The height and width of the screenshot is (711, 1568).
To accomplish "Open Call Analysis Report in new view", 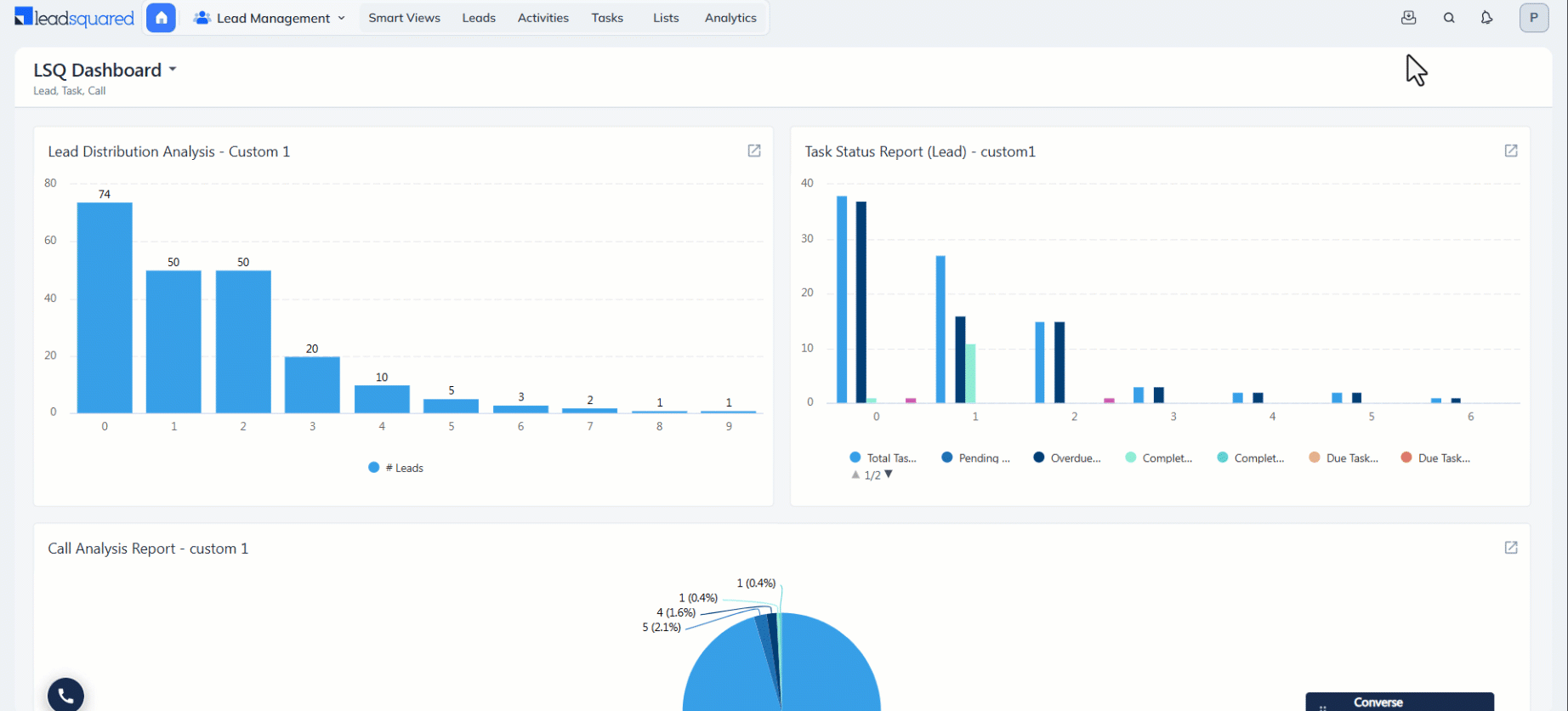I will [1511, 548].
